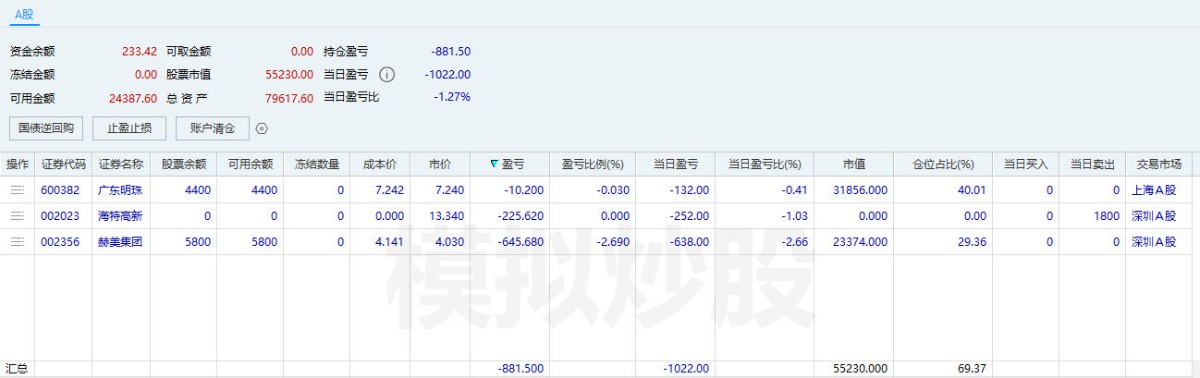
Task: Click the info icon beside 当日盈亏
Action: point(387,75)
